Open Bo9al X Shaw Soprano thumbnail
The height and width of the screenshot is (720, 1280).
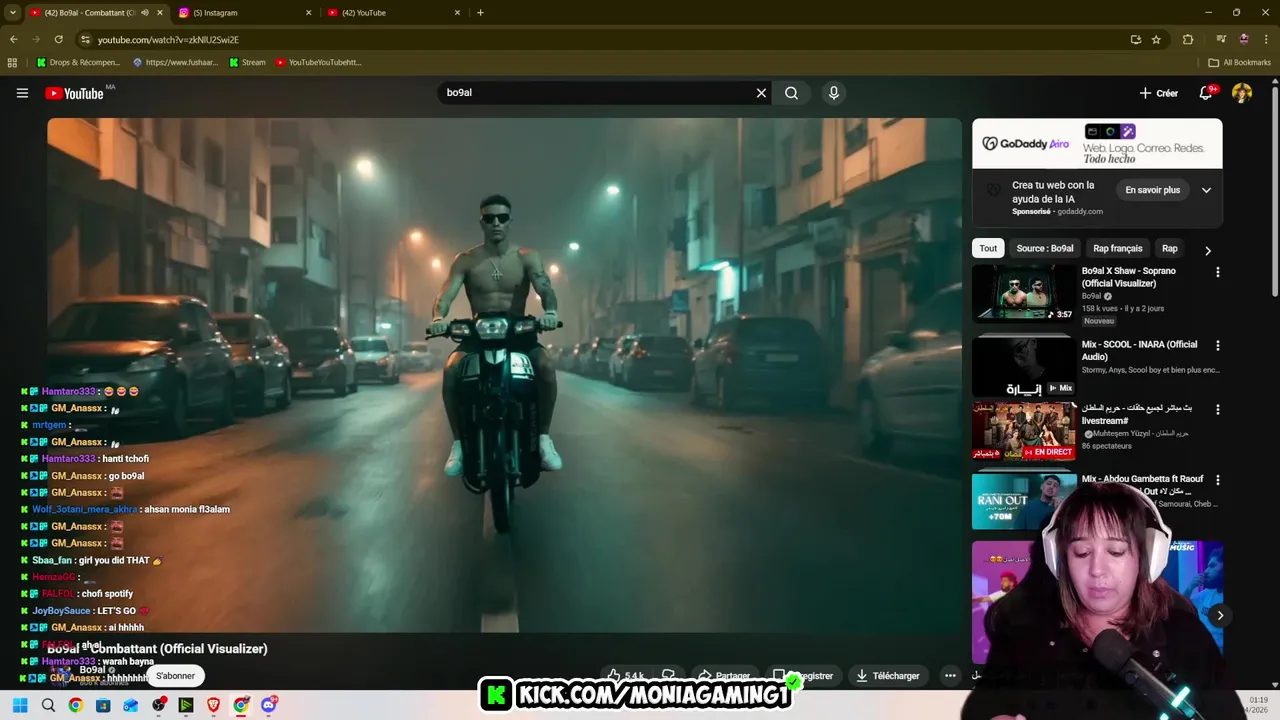click(1024, 293)
